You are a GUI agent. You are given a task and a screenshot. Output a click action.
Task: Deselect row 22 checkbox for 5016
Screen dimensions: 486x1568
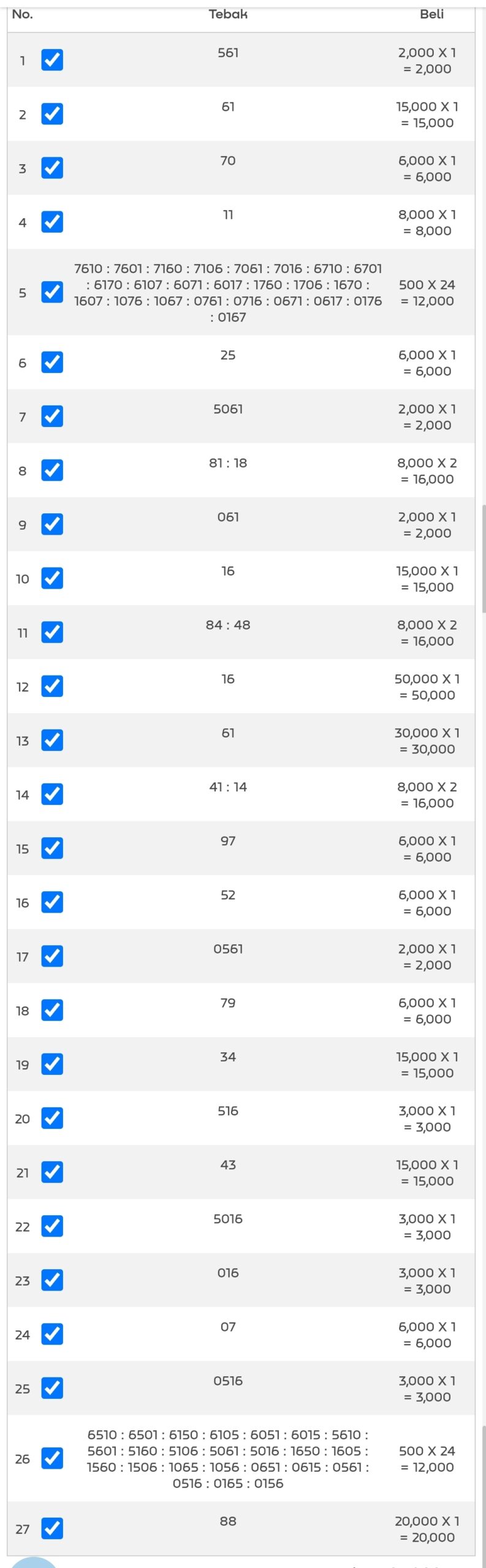coord(52,1226)
